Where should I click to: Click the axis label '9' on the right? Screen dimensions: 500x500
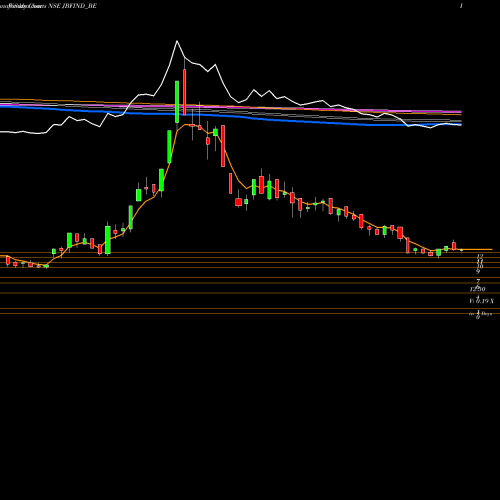[x=478, y=271]
